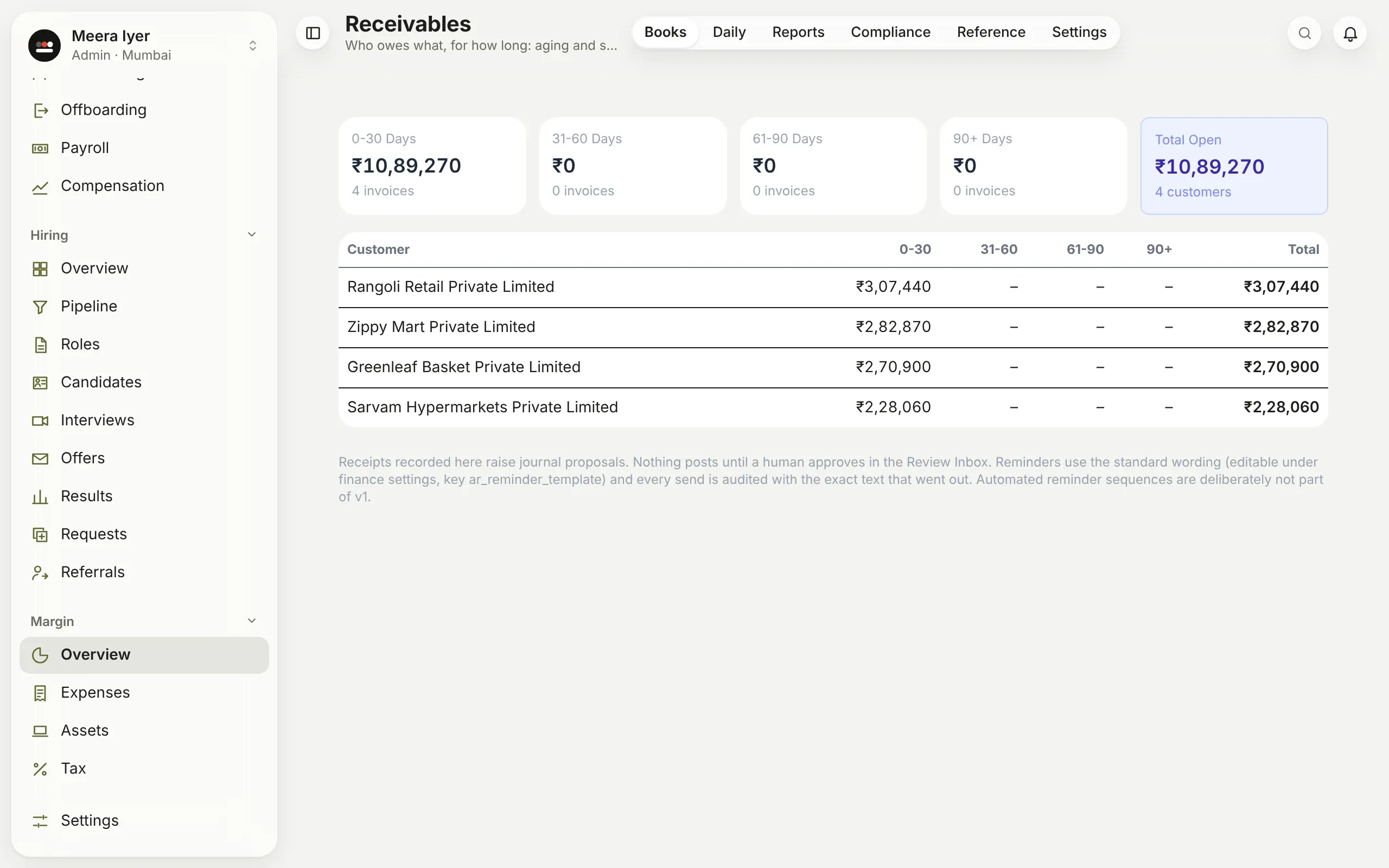Click the Roles document icon

pyautogui.click(x=40, y=344)
